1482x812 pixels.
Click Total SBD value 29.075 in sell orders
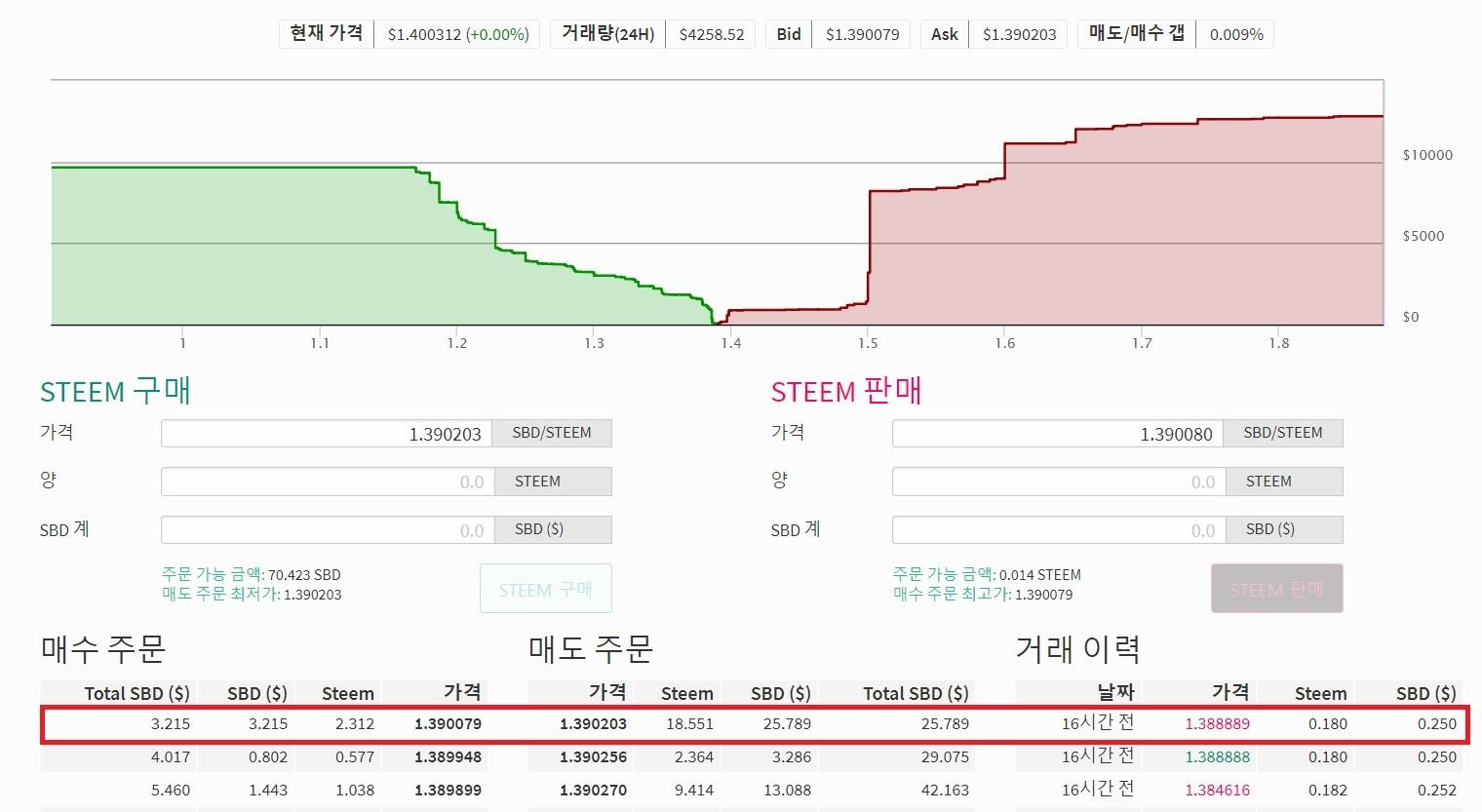point(946,757)
